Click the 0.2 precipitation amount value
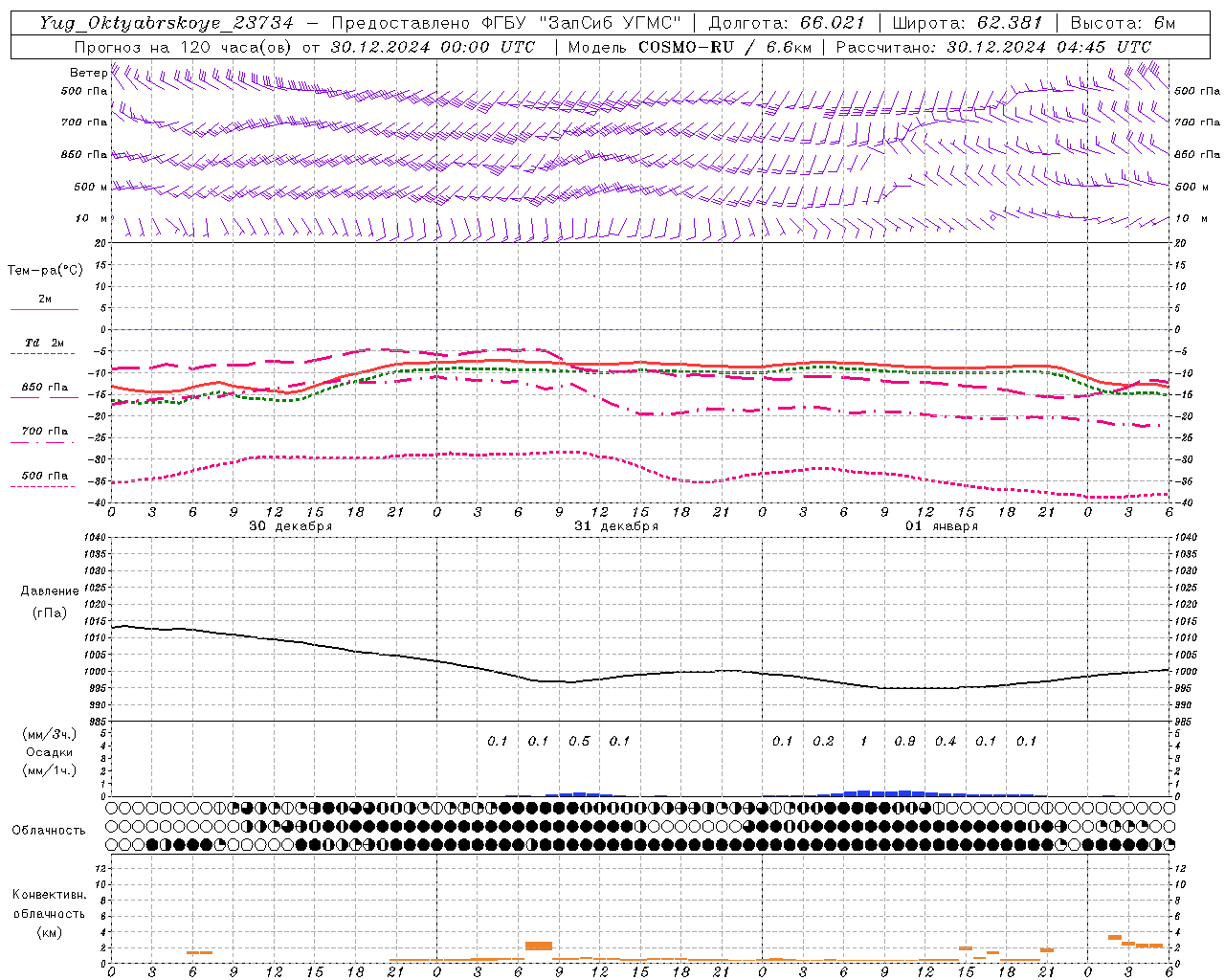 pyautogui.click(x=823, y=742)
